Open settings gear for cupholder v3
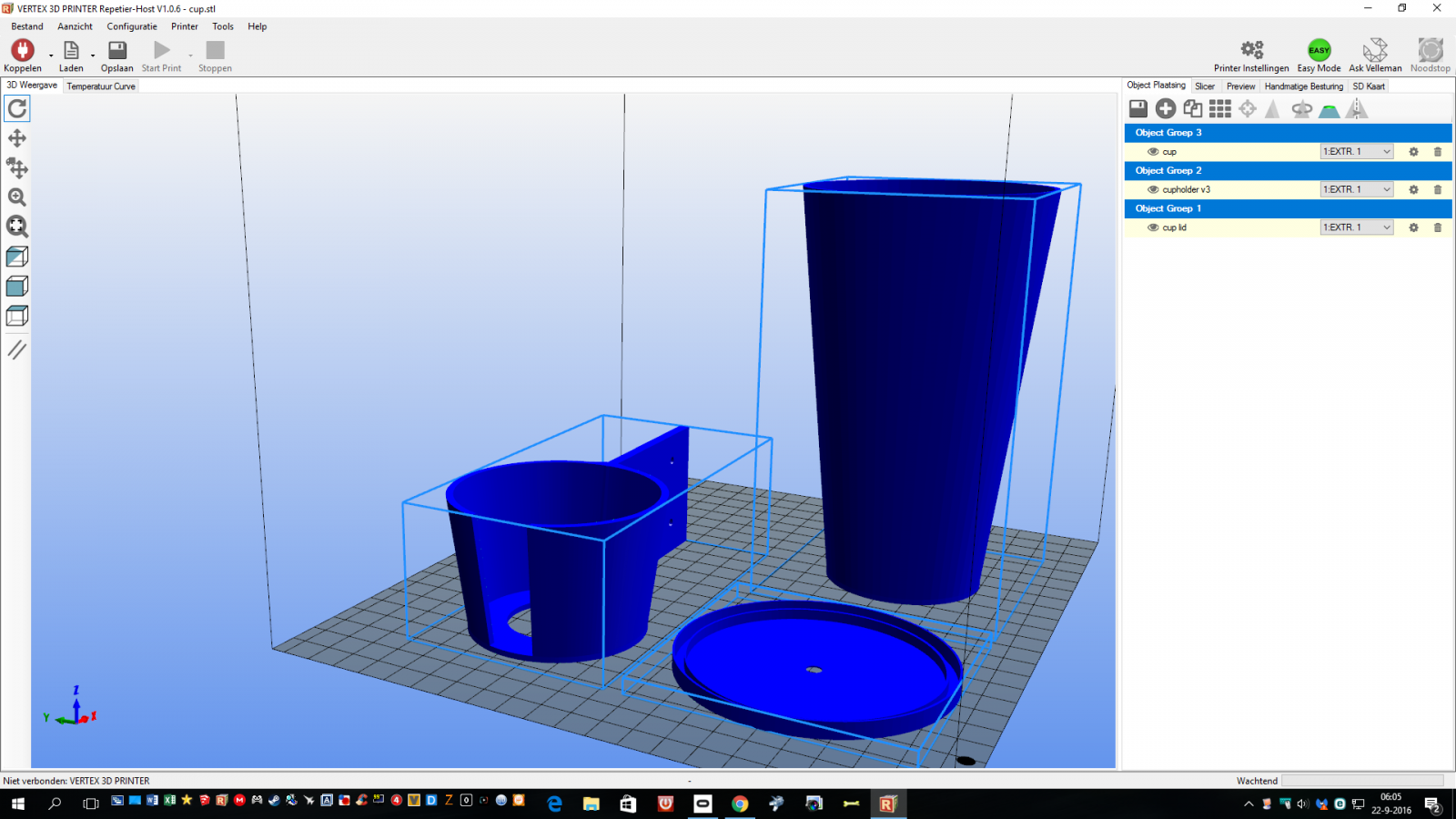Image resolution: width=1456 pixels, height=819 pixels. pyautogui.click(x=1413, y=189)
